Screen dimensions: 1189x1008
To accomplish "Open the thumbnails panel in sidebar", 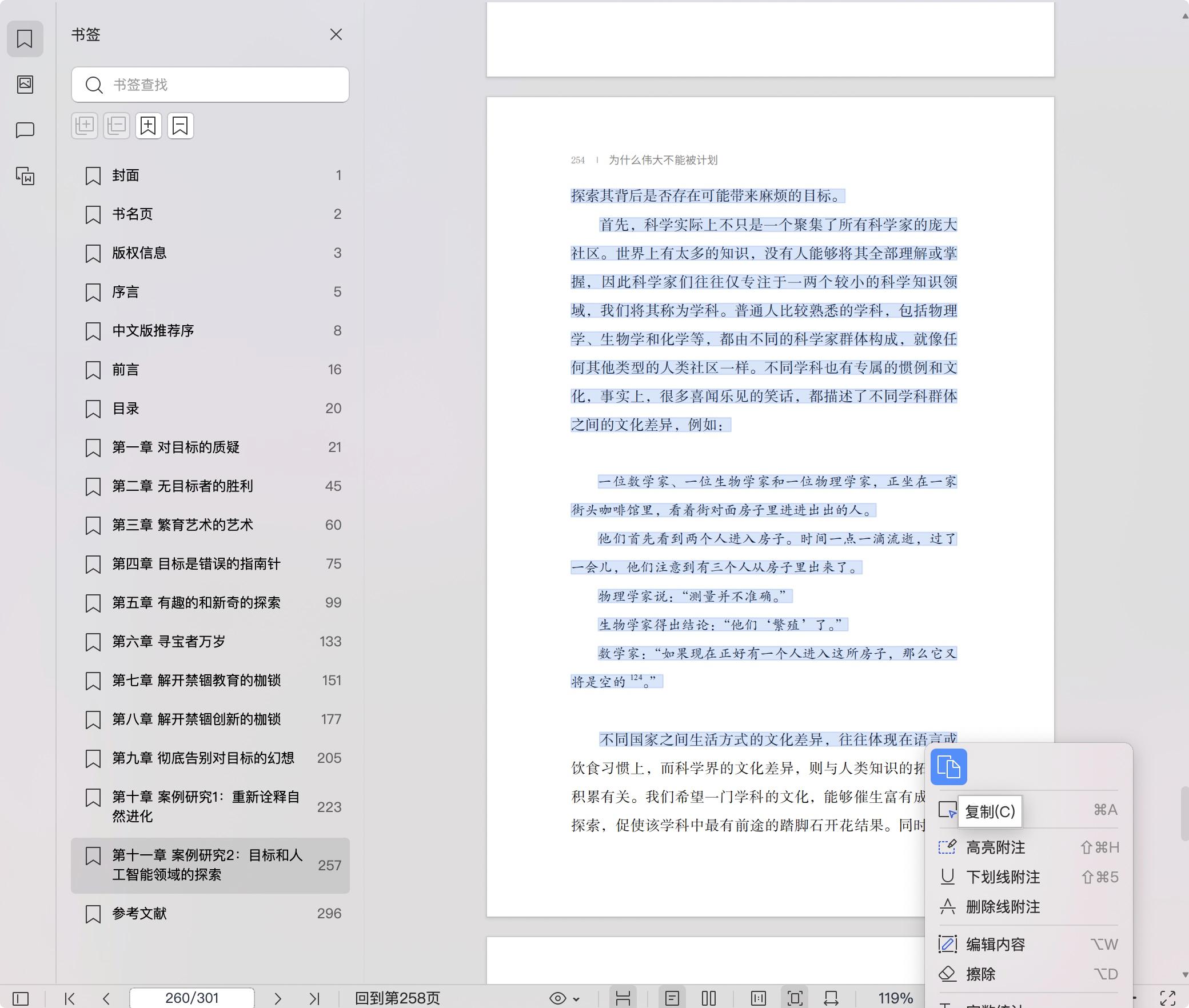I will 25,85.
